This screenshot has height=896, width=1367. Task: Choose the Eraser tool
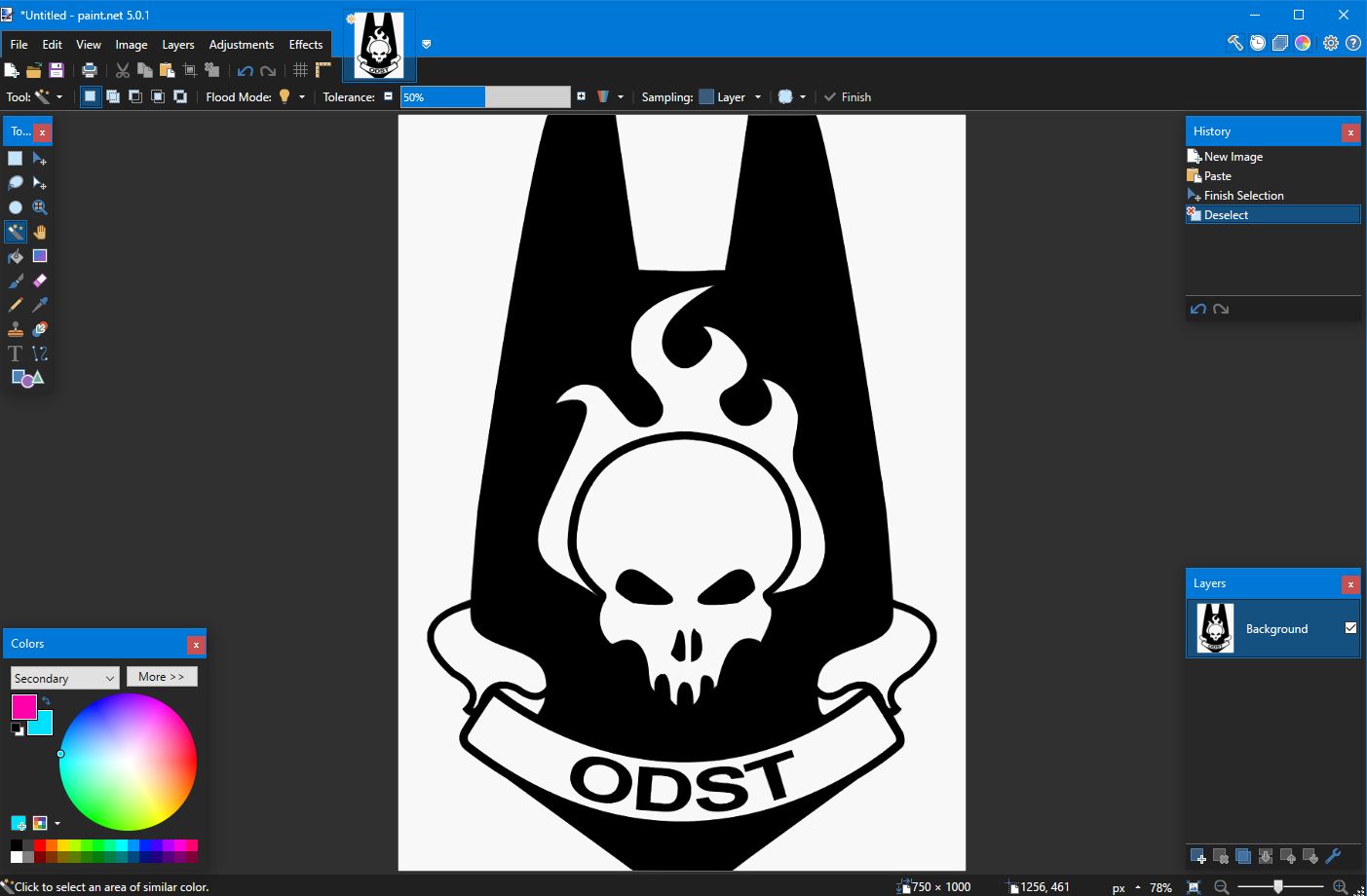40,280
